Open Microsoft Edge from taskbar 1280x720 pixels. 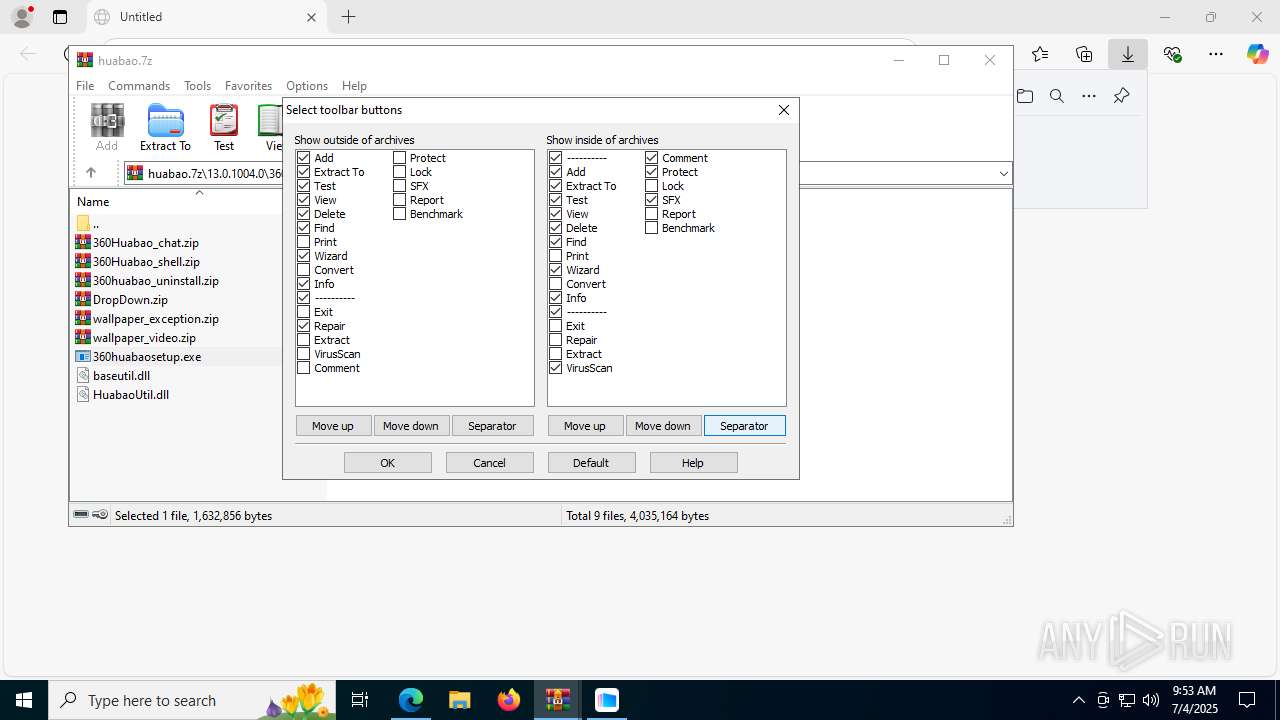[411, 700]
